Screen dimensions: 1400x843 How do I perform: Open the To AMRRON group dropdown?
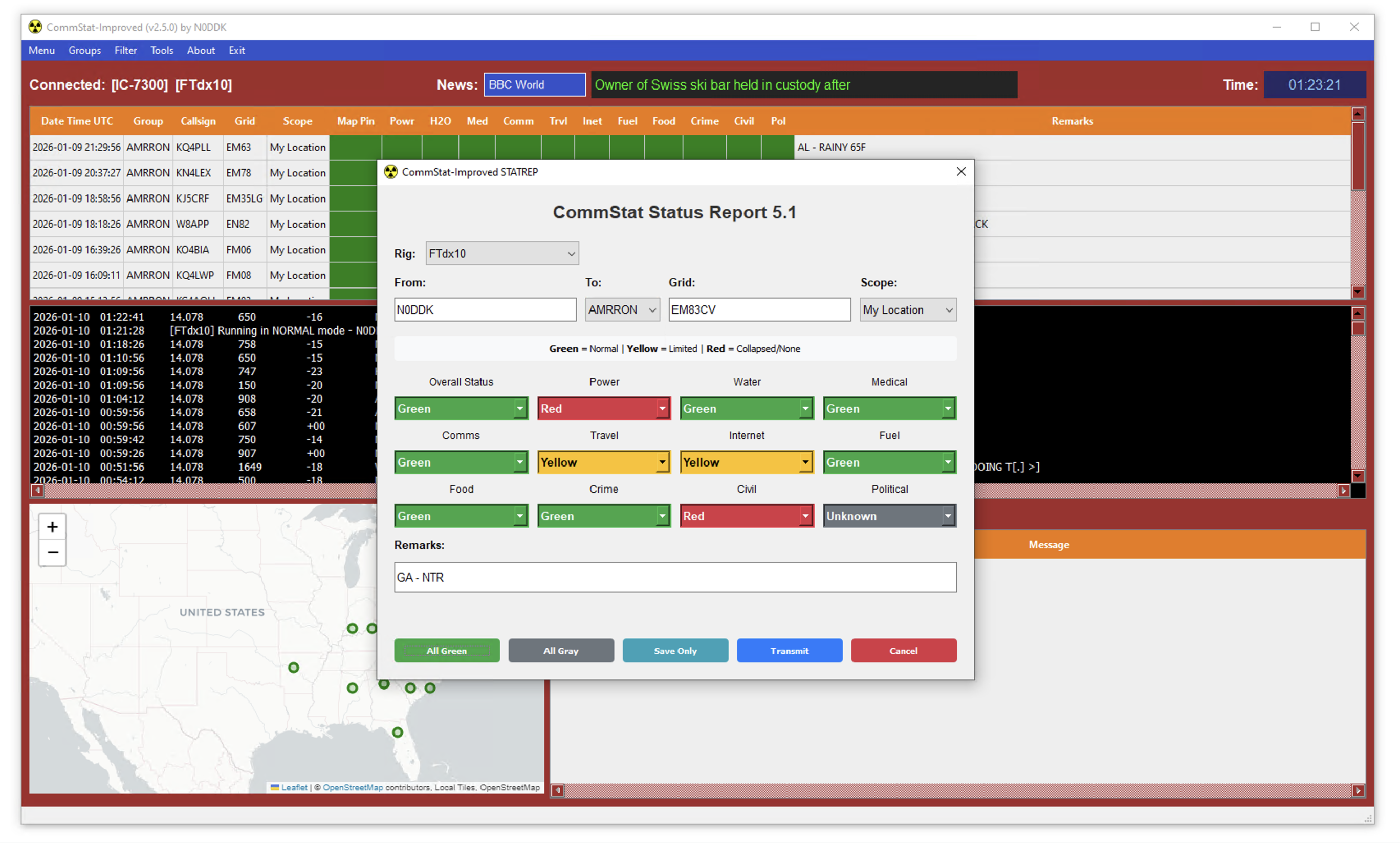tap(622, 309)
